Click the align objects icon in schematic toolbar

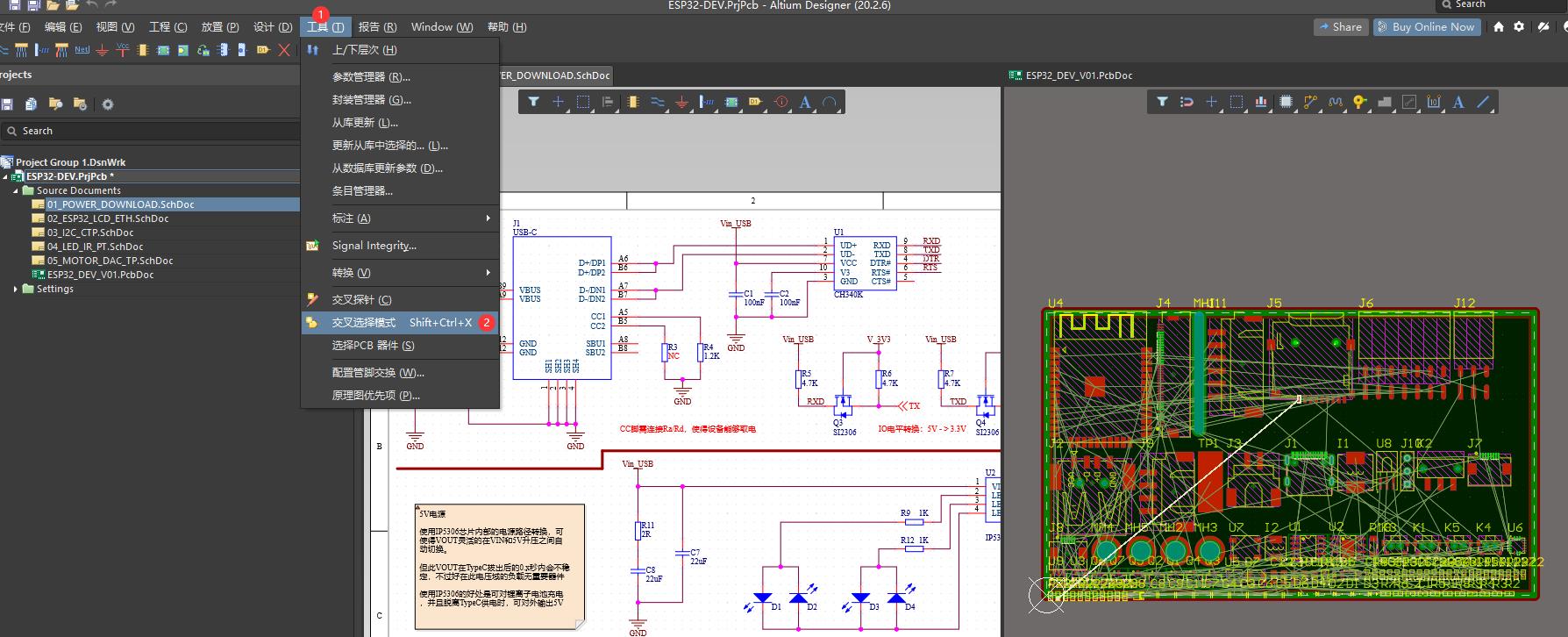(607, 103)
